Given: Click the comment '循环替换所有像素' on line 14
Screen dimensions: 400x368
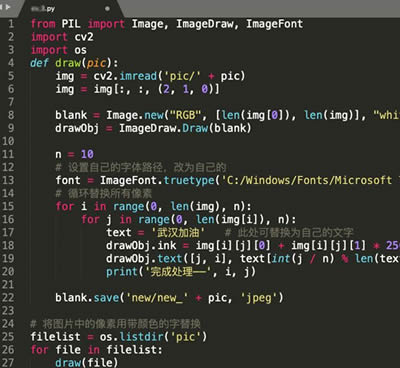Looking at the screenshot, I should coord(110,193).
